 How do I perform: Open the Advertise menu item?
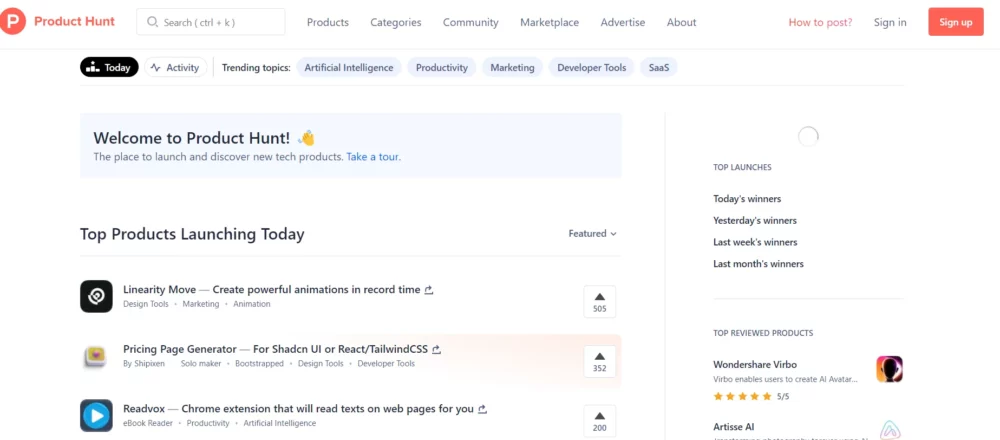pos(623,22)
